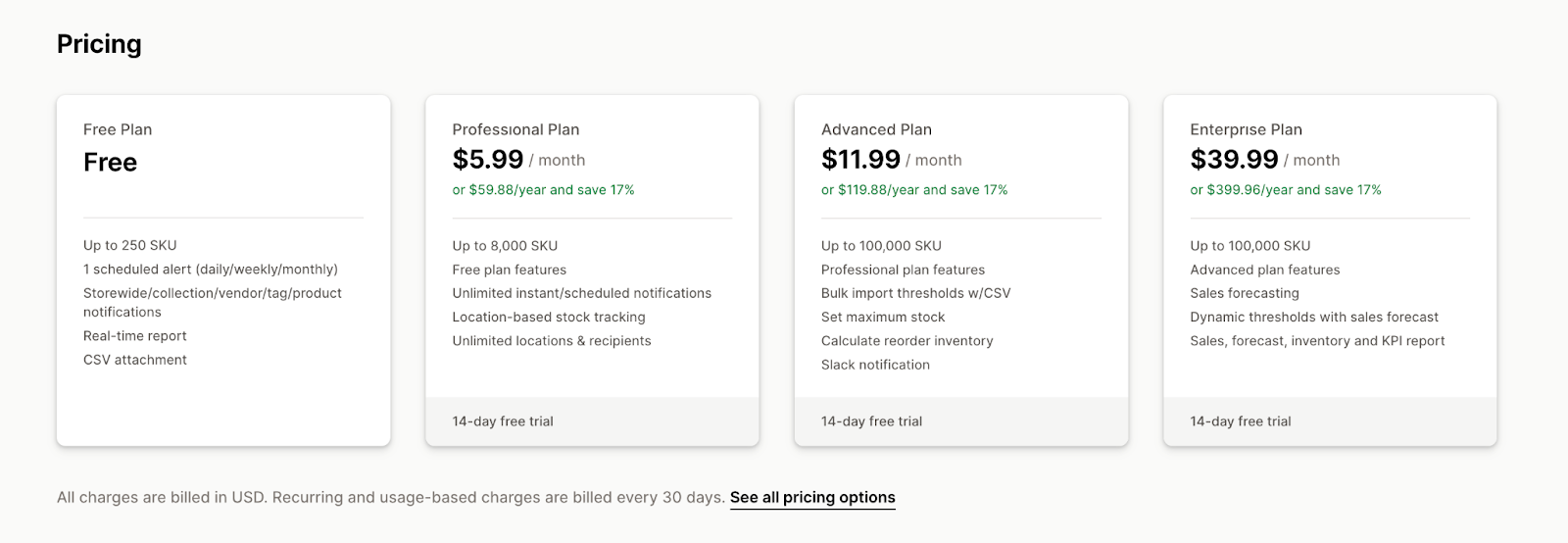Select the Free Plan card title
This screenshot has width=1568, height=543.
118,129
